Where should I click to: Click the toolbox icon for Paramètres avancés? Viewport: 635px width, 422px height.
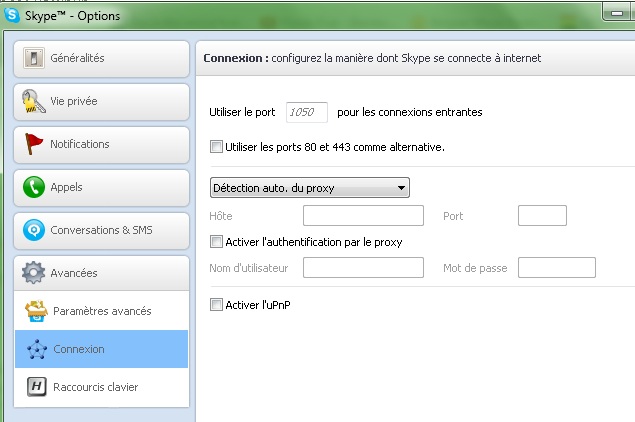pyautogui.click(x=36, y=311)
